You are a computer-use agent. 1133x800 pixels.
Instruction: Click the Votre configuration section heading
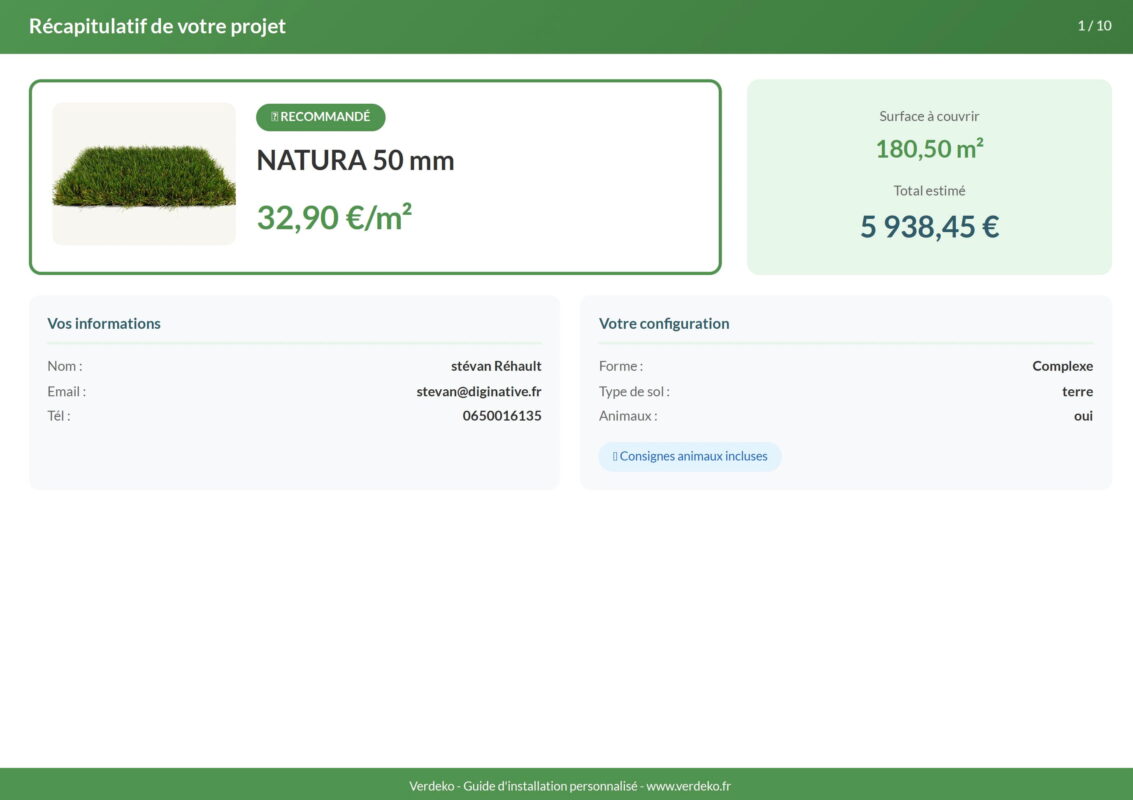tap(664, 323)
